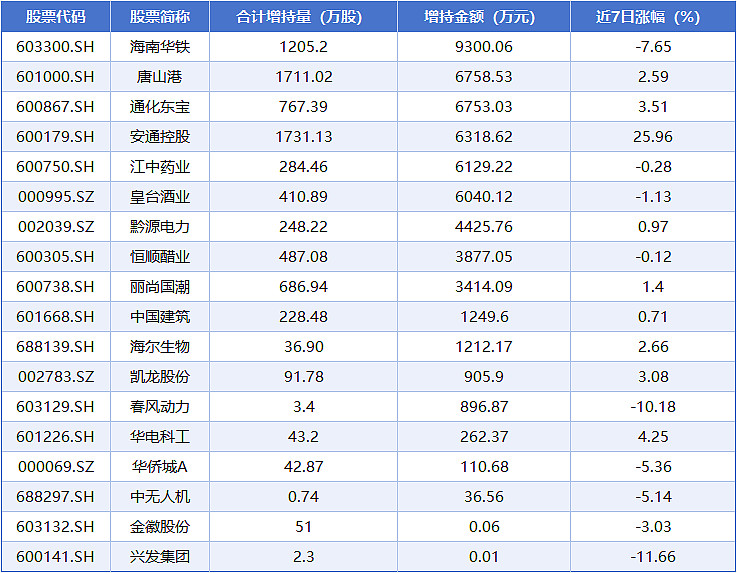Click the -10.18 percent change cell
Screen dimensions: 737x573
point(653,407)
